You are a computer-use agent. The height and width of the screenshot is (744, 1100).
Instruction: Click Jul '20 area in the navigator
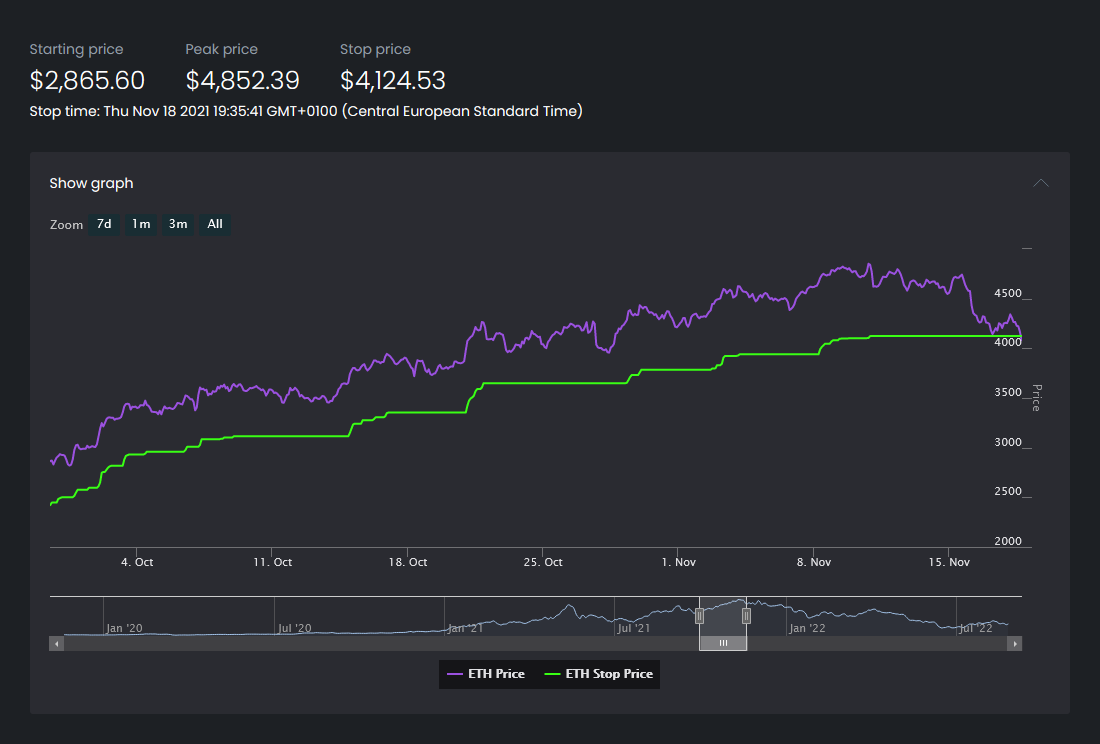pos(296,628)
